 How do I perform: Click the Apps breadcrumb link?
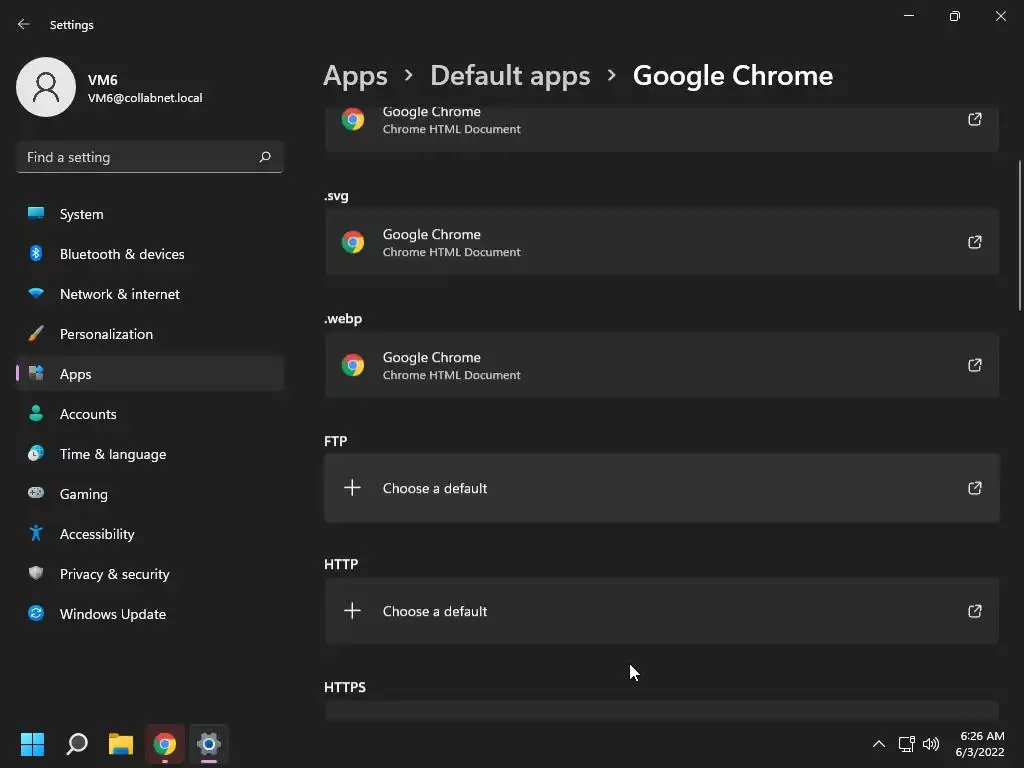coord(355,76)
